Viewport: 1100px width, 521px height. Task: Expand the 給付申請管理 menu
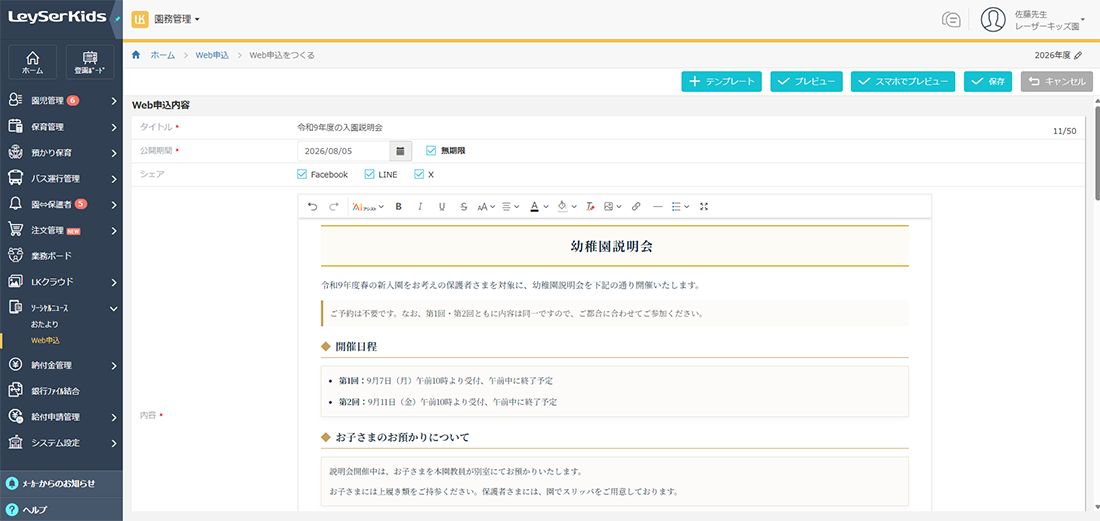point(61,417)
